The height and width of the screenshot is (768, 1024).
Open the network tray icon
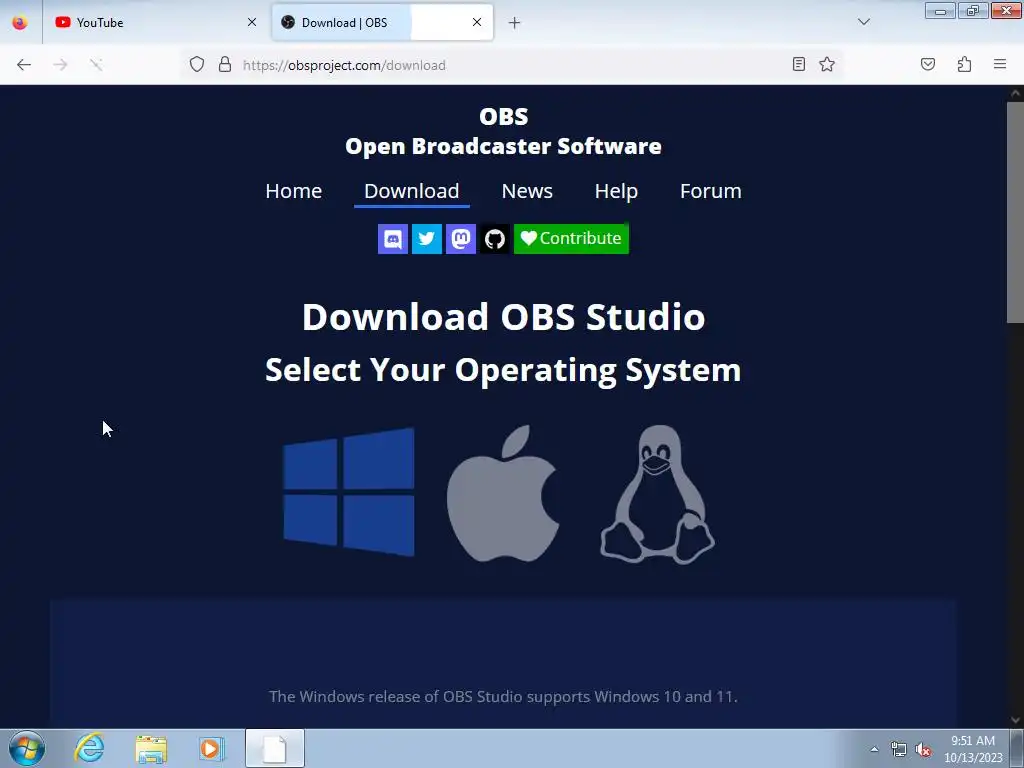tap(899, 750)
